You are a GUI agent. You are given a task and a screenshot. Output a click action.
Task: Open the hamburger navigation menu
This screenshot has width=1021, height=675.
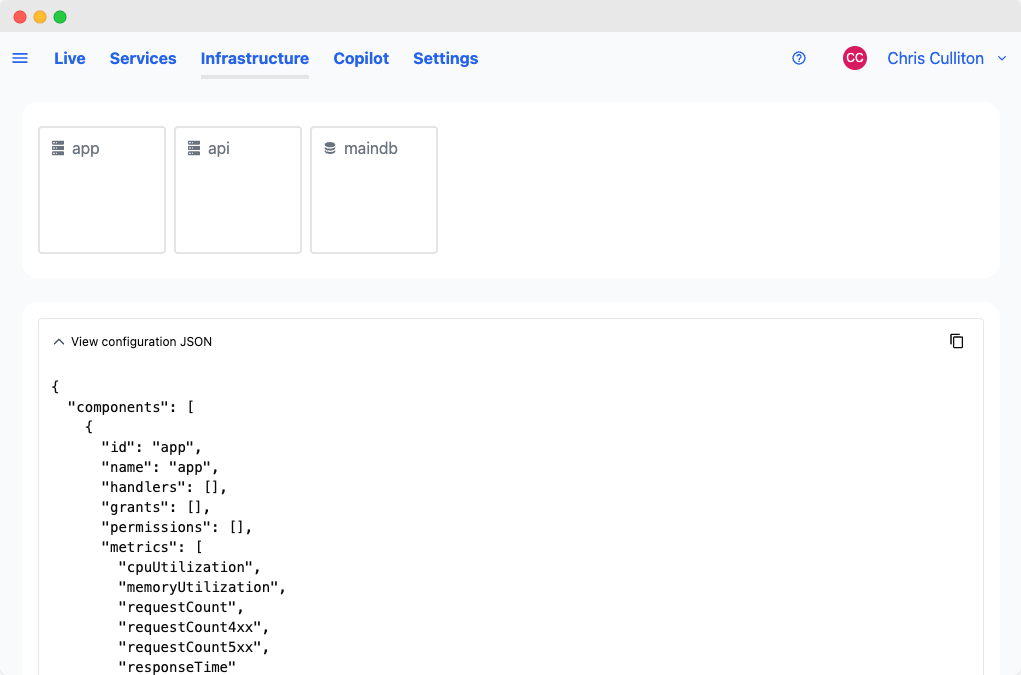[20, 59]
